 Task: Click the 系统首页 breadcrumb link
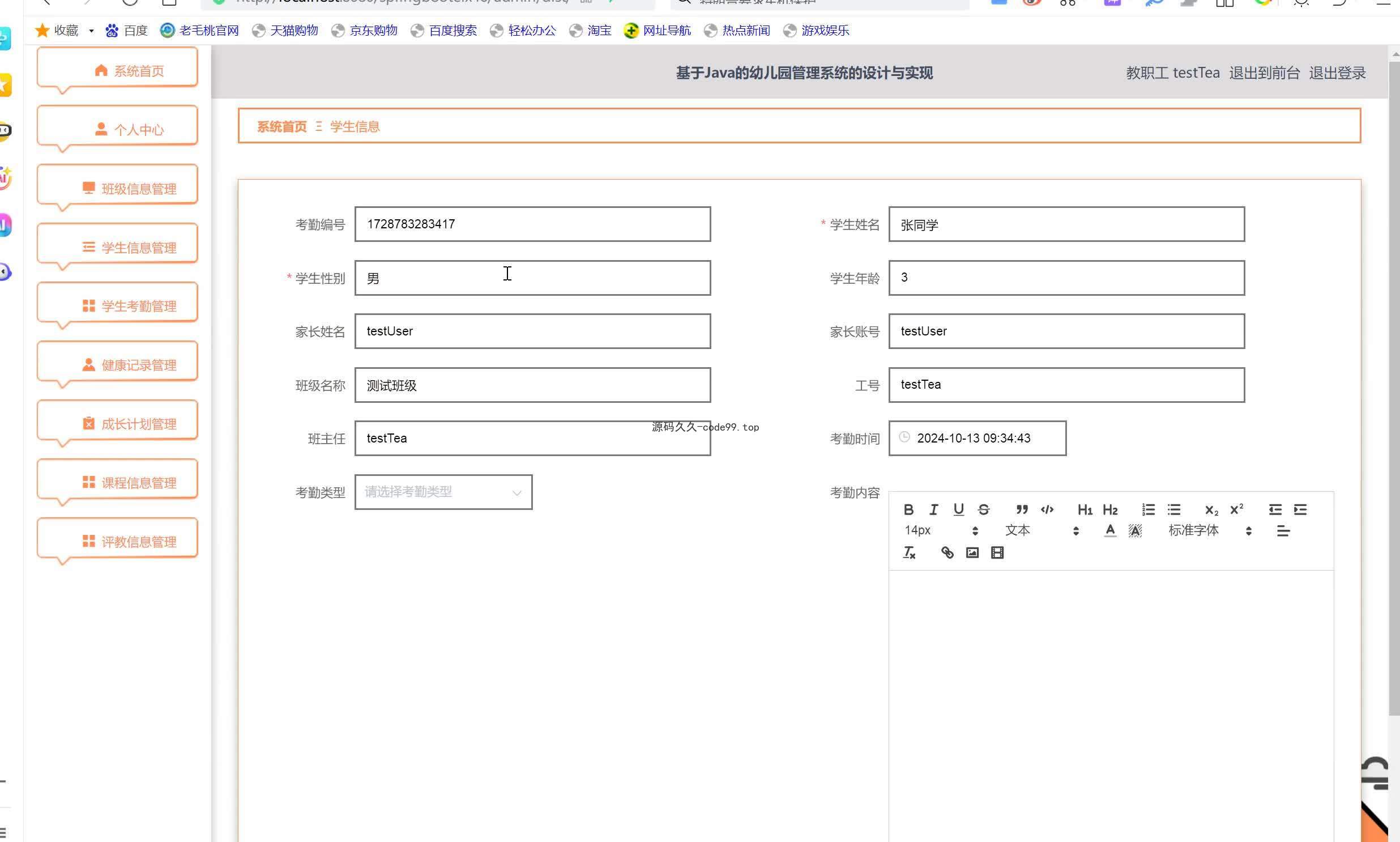coord(281,126)
